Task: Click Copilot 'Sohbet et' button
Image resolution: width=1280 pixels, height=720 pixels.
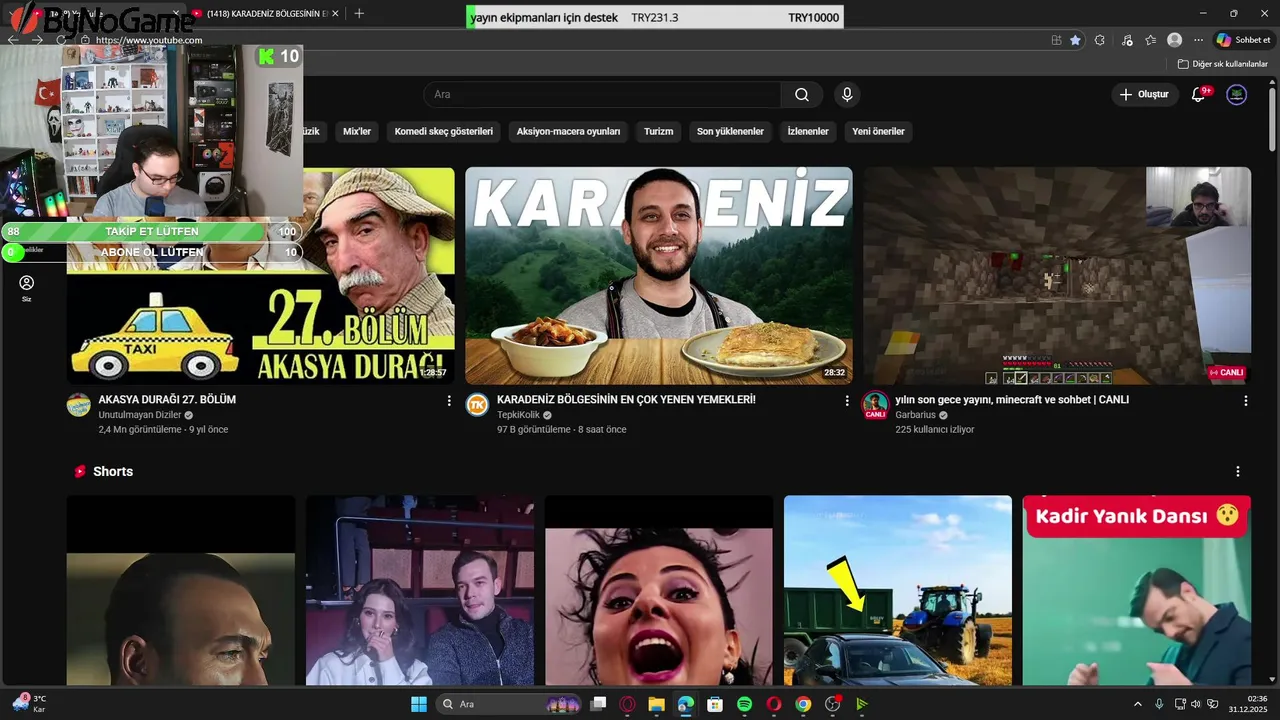Action: pyautogui.click(x=1243, y=40)
